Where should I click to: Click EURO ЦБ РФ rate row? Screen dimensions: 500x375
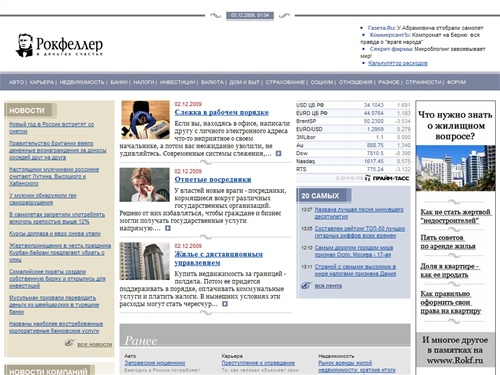pos(353,113)
